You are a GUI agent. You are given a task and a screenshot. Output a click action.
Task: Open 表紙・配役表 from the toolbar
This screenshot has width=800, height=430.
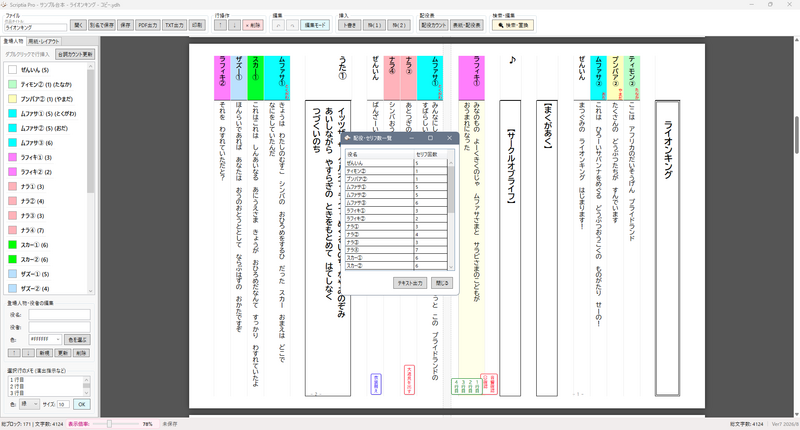click(x=466, y=25)
